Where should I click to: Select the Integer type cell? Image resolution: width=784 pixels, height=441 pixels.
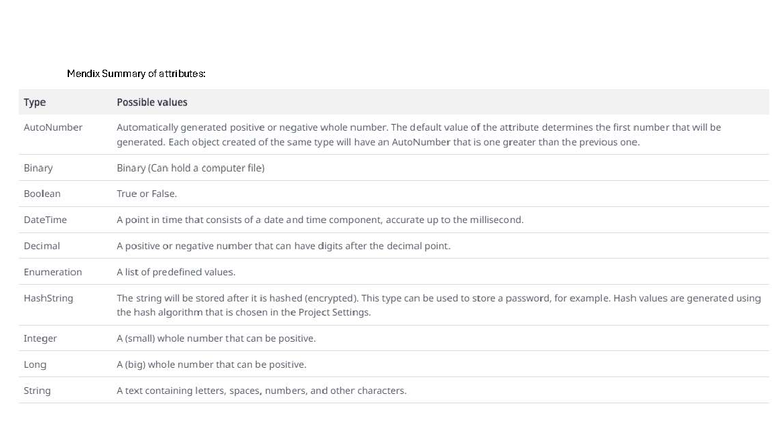coord(40,338)
